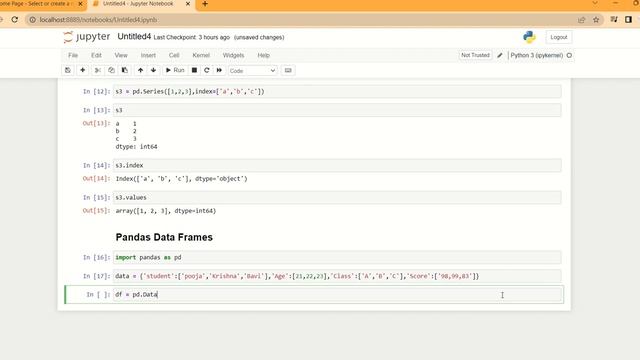Open the View menu
Screen dimensions: 640x360
point(121,55)
